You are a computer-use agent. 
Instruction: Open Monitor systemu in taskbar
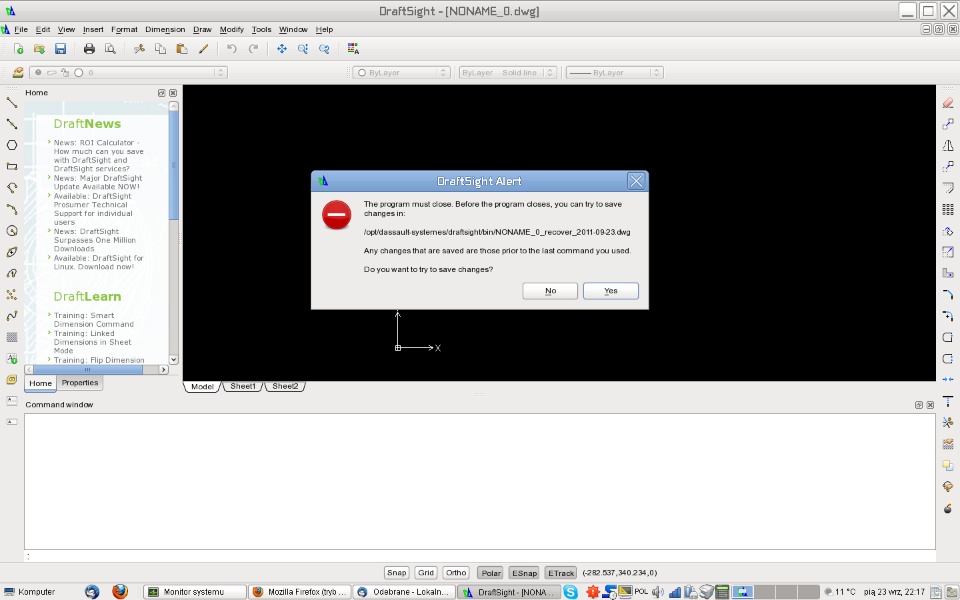[x=195, y=592]
